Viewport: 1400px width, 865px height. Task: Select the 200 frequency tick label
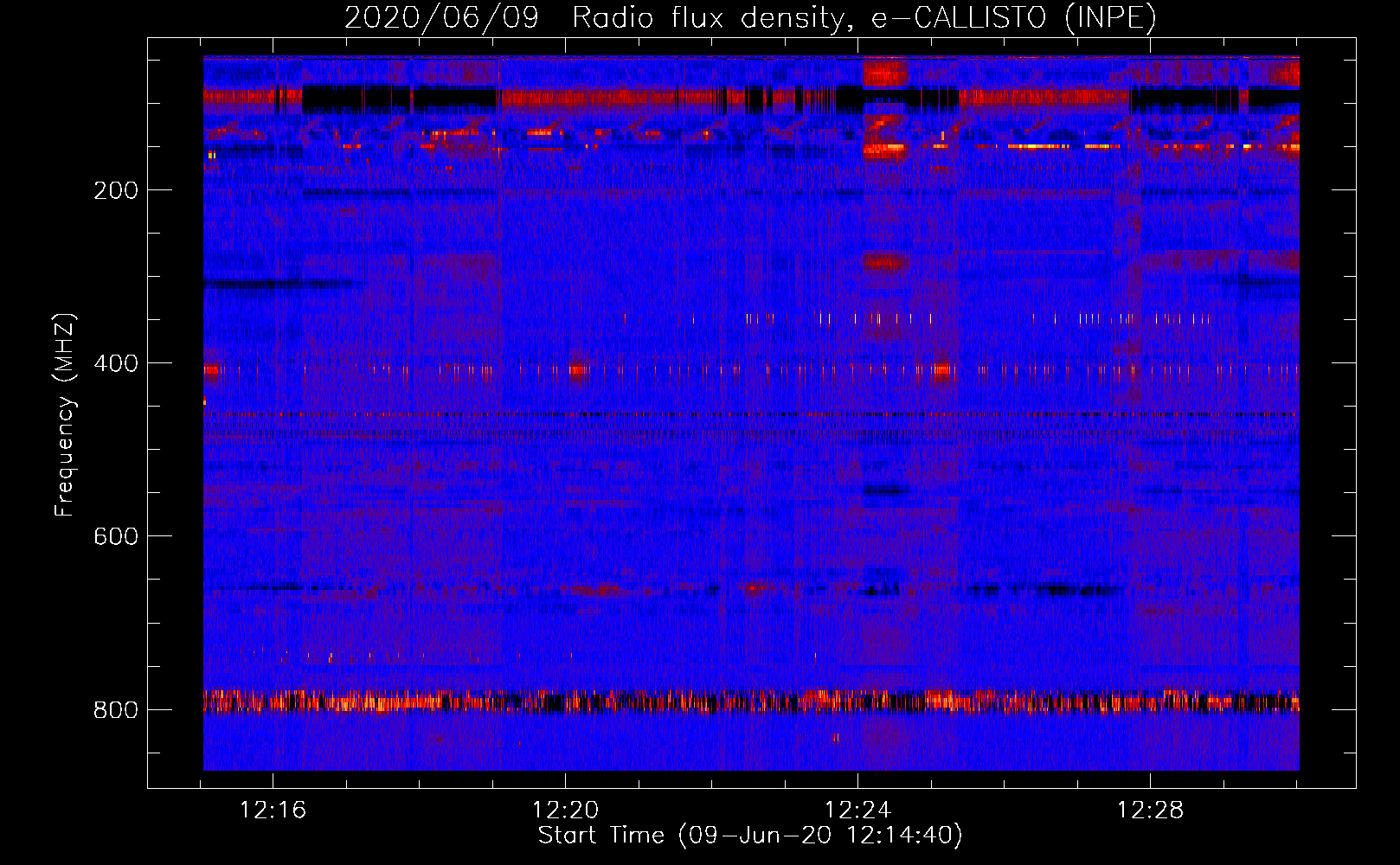[116, 190]
